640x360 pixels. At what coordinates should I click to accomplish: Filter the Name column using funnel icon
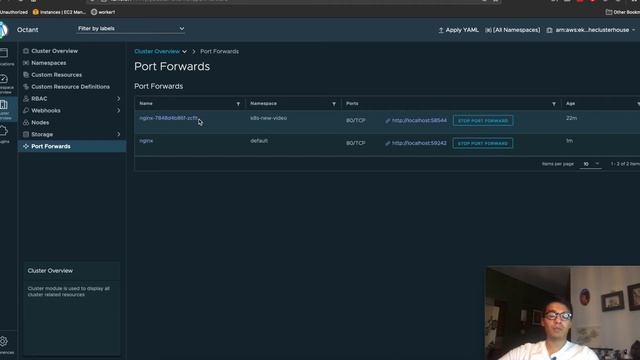coord(238,104)
